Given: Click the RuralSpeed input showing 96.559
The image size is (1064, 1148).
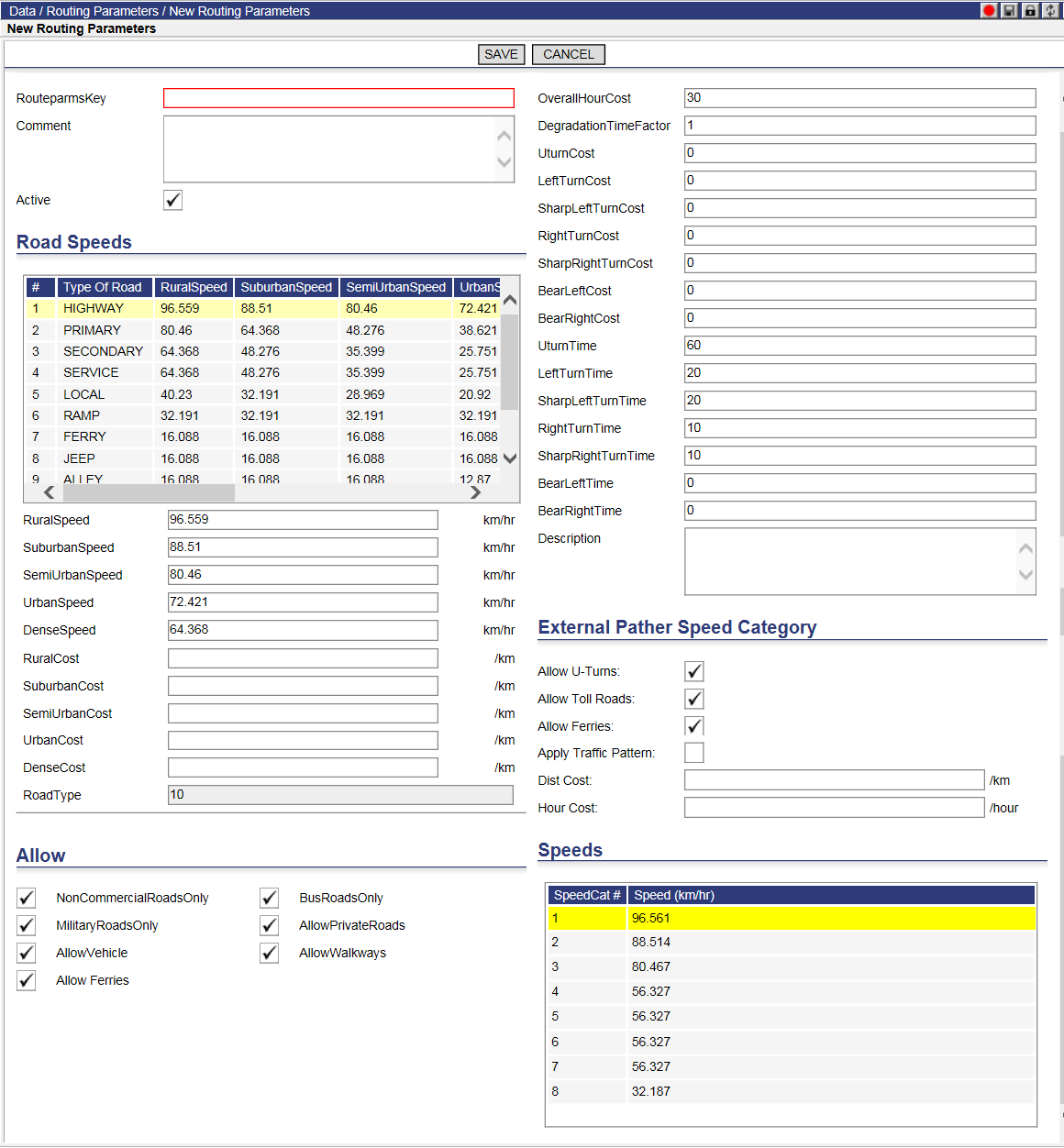Looking at the screenshot, I should (x=303, y=520).
